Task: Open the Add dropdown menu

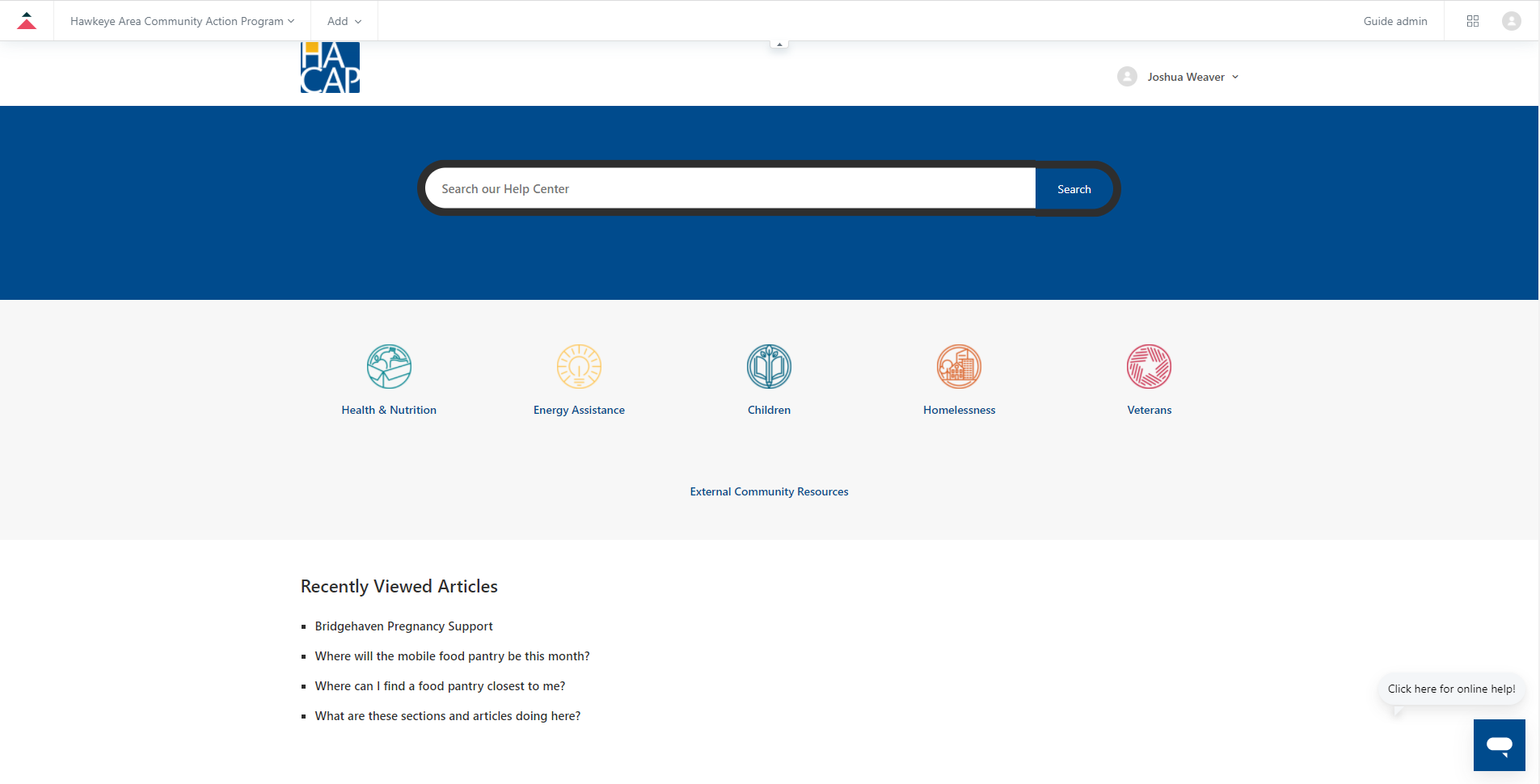Action: click(x=344, y=21)
